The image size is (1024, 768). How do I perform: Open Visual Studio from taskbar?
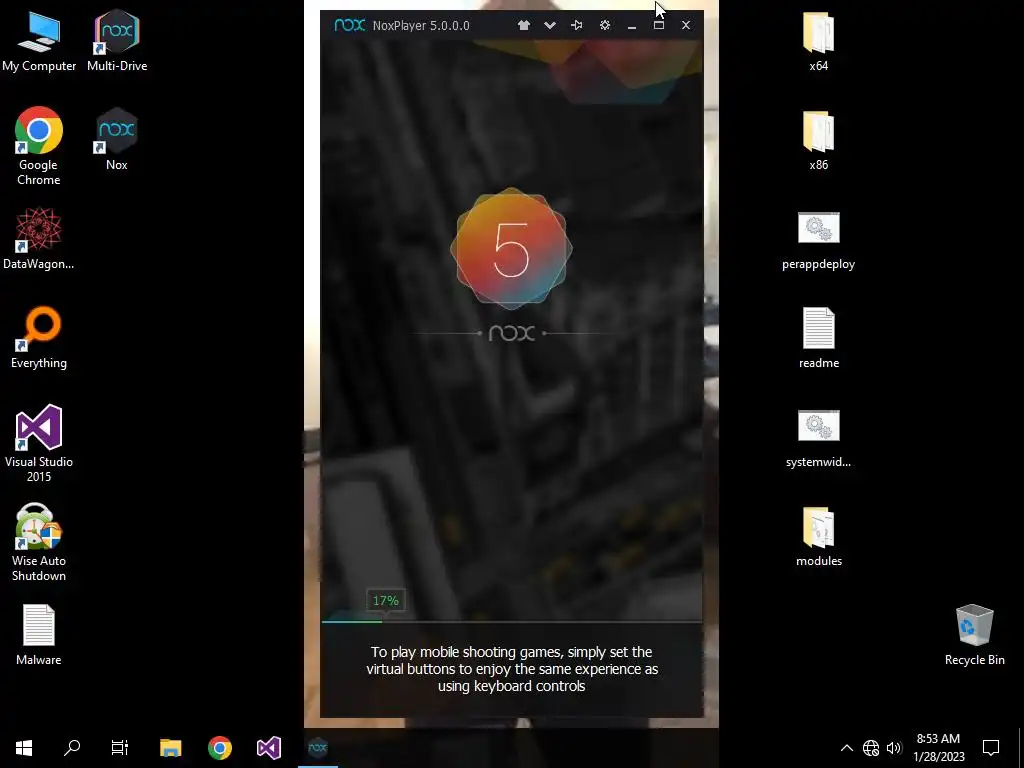[x=268, y=748]
